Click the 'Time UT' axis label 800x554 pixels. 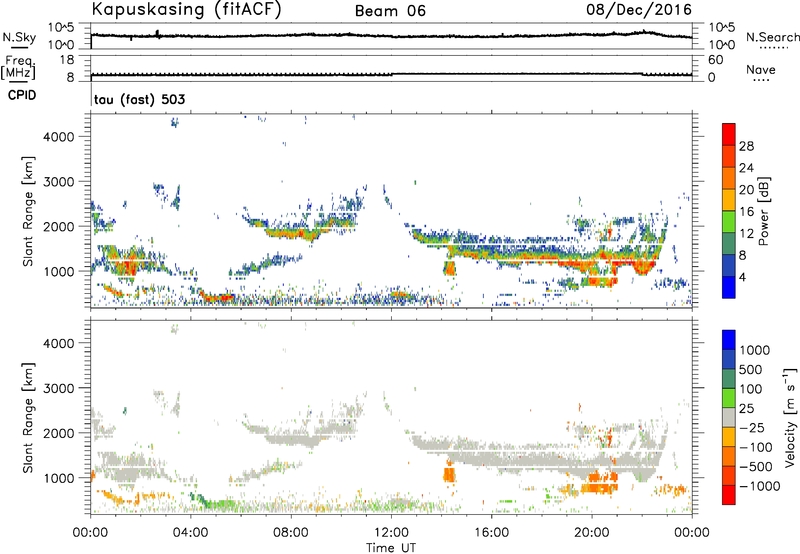point(391,548)
